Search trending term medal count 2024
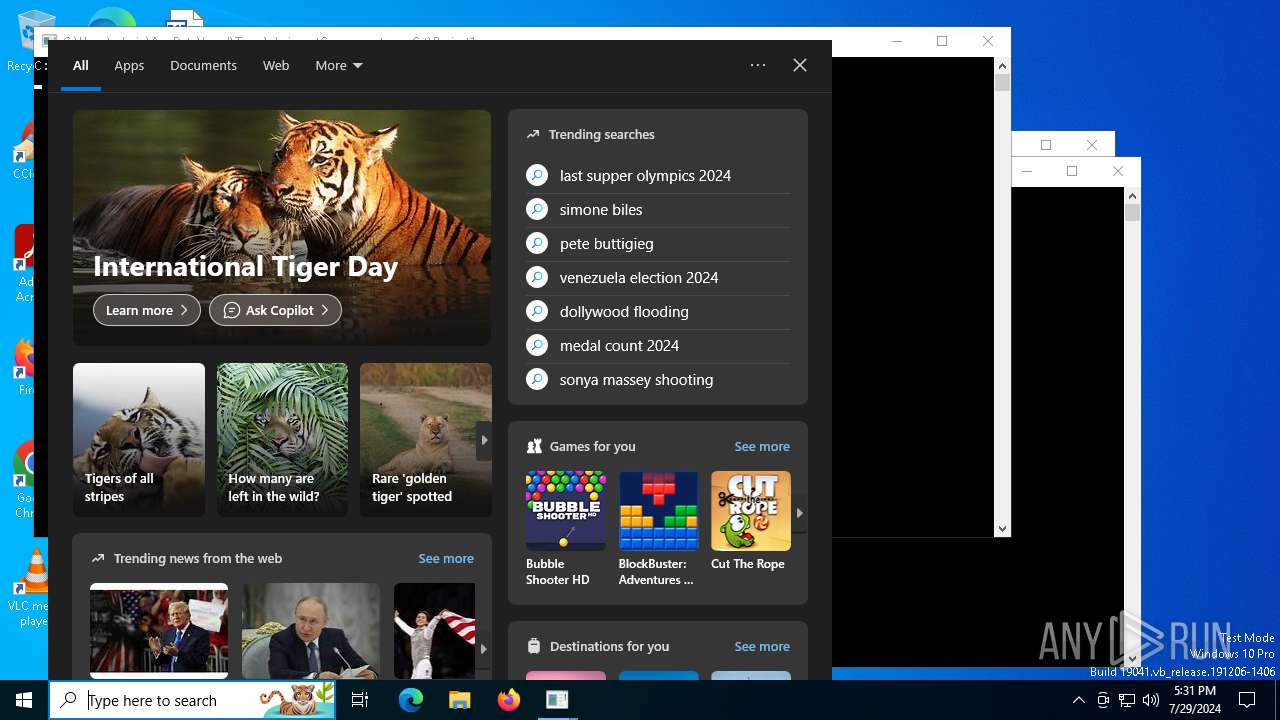Image resolution: width=1280 pixels, height=720 pixels. [658, 345]
